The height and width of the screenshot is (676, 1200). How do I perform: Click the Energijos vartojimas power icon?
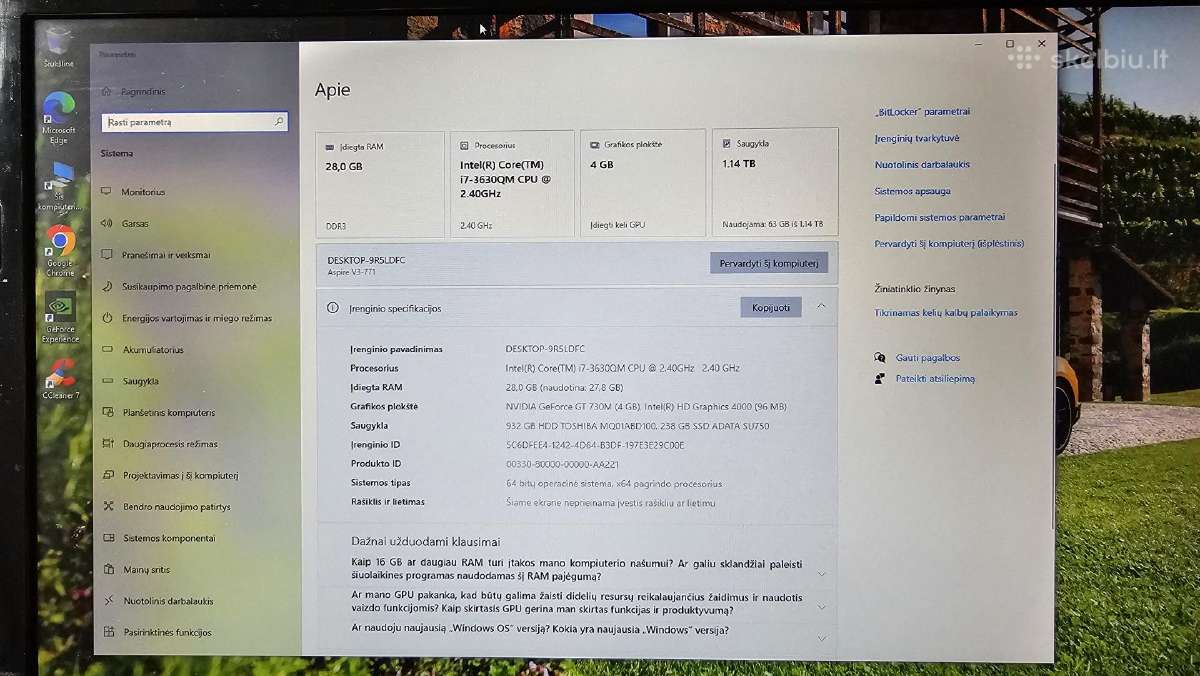(x=108, y=318)
